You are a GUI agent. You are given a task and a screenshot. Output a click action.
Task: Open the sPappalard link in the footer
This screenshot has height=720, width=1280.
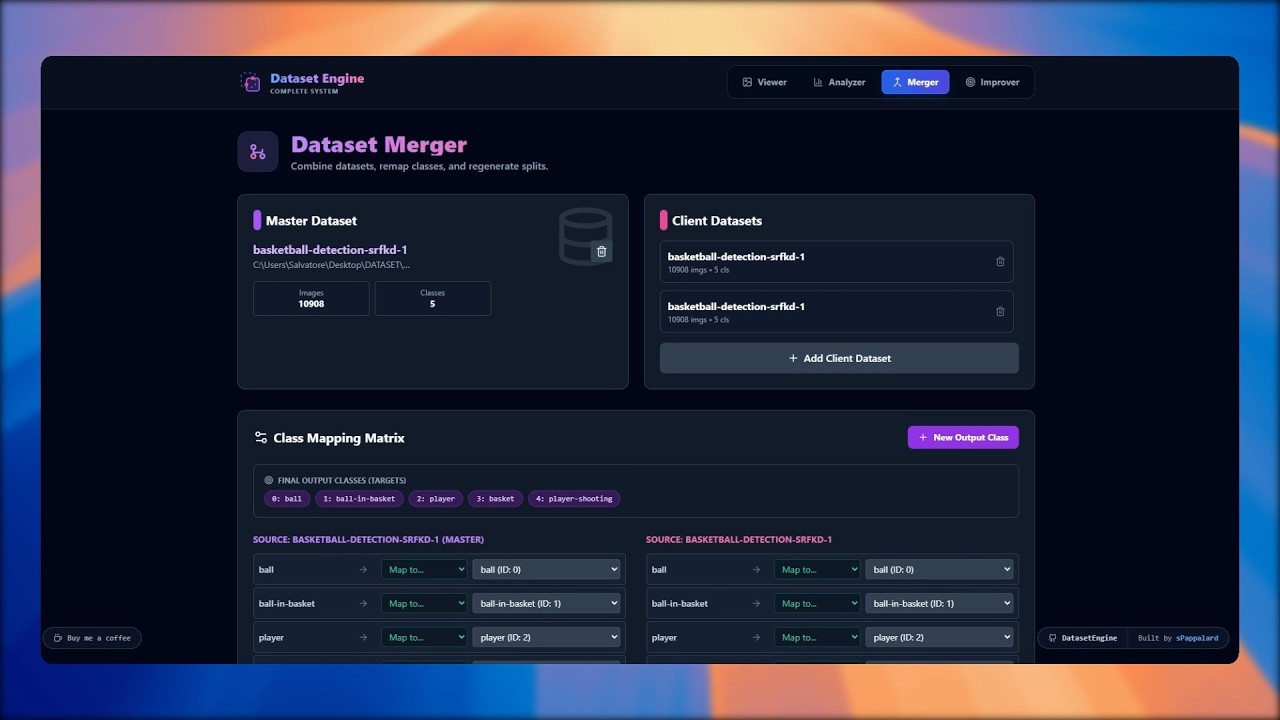1199,637
